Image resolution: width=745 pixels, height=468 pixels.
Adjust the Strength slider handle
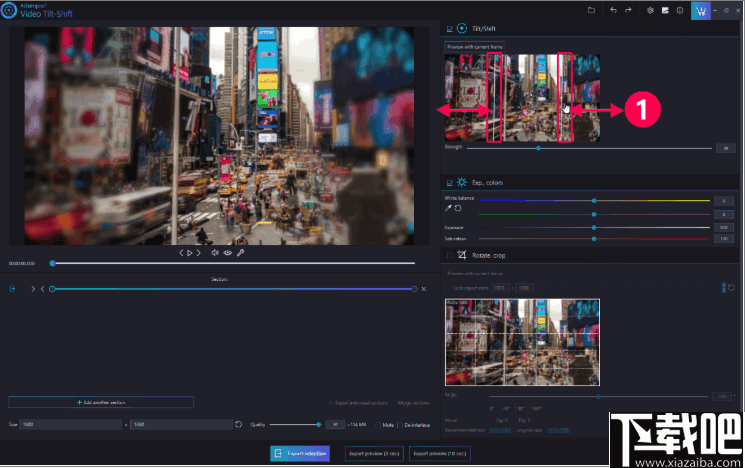coord(538,148)
